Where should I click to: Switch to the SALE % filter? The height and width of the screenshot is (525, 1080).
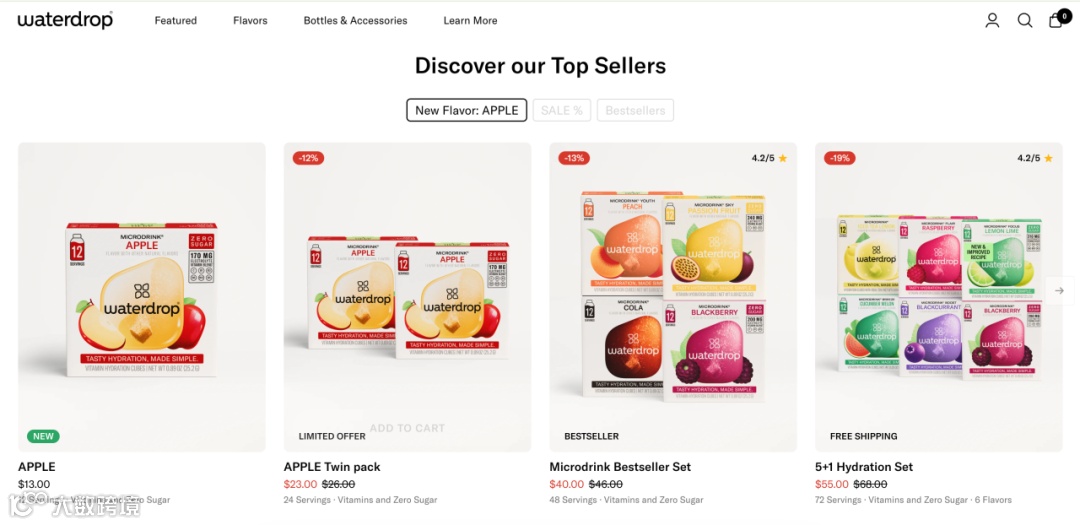pos(561,110)
